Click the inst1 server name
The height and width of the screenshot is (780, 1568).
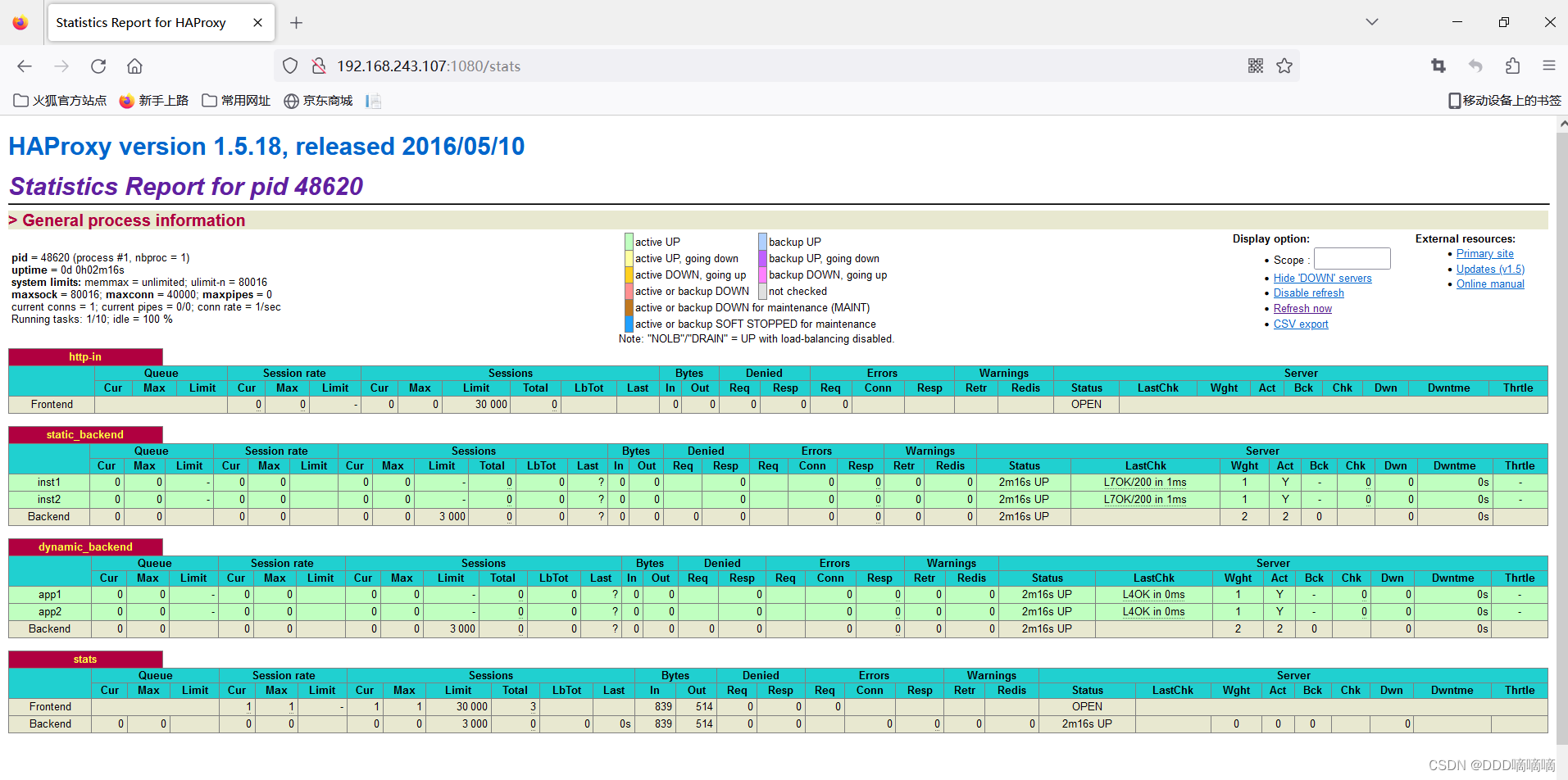tap(49, 483)
